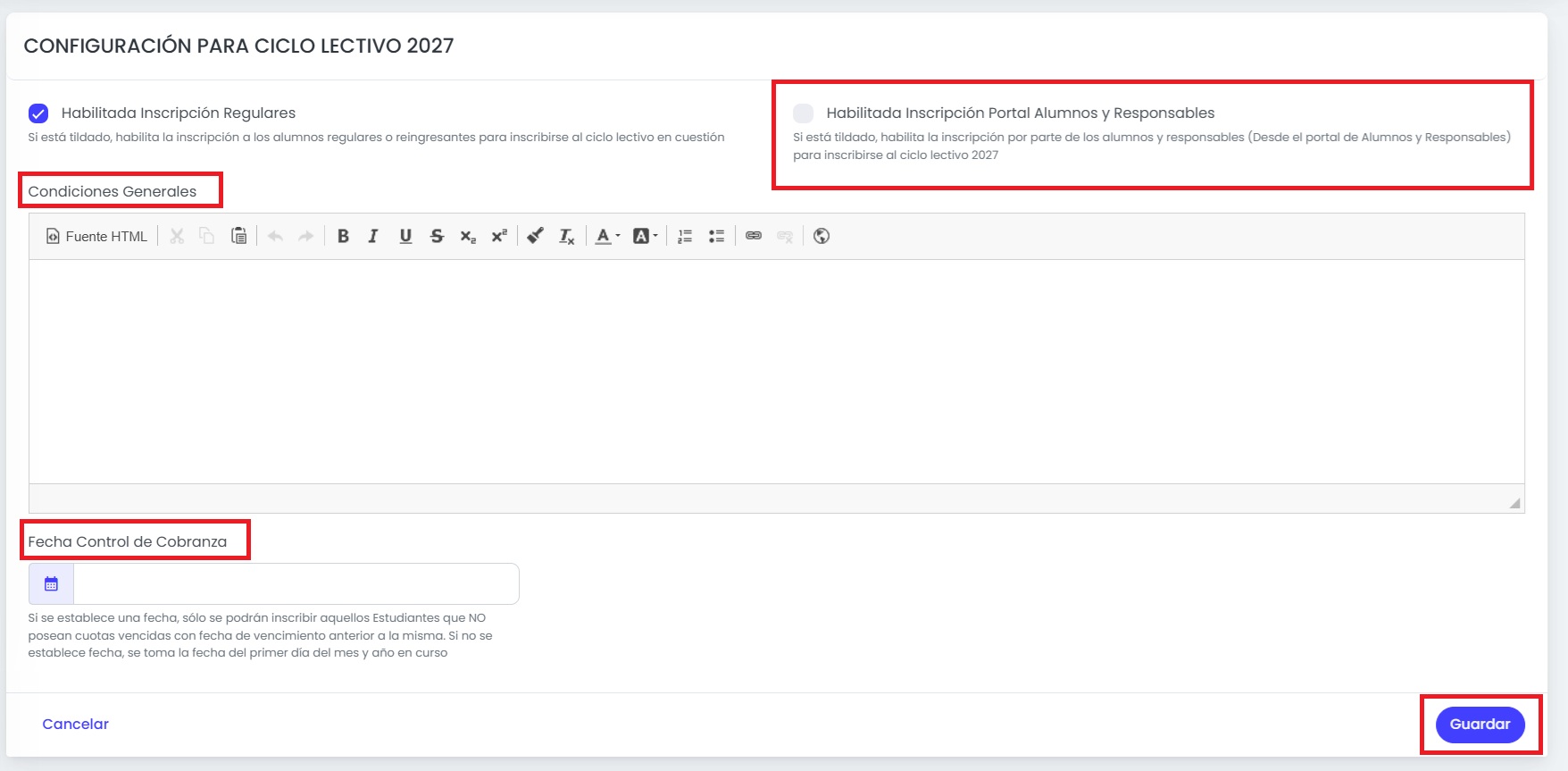This screenshot has height=771, width=1568.
Task: Insert a numbered list
Action: point(685,236)
